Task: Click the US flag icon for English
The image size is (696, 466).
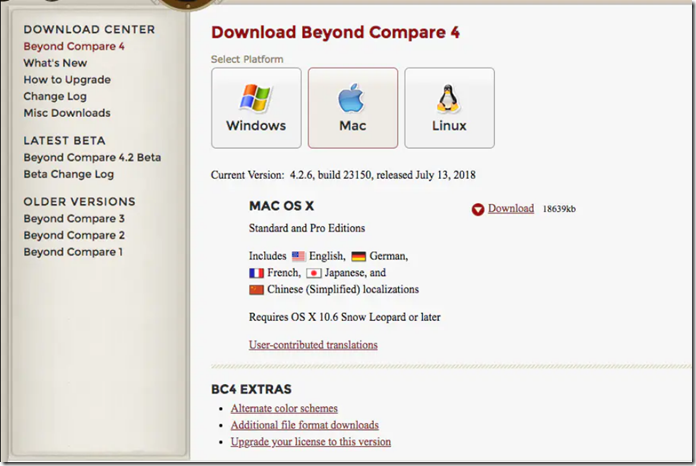Action: click(x=298, y=256)
